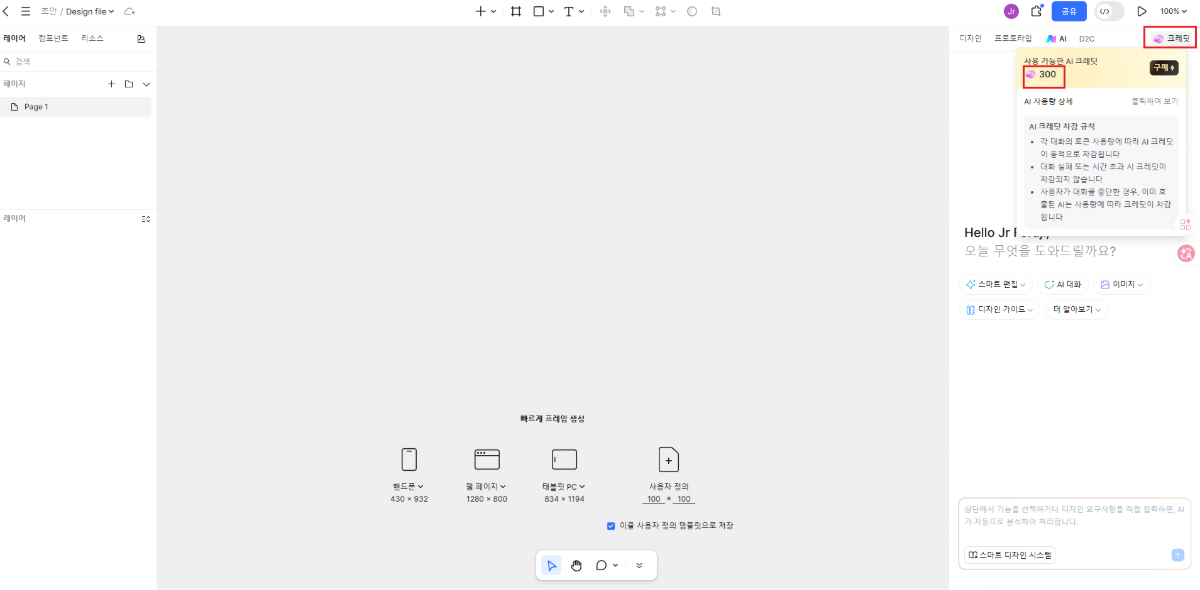
Task: Select the Mask tool icon
Action: tap(691, 12)
